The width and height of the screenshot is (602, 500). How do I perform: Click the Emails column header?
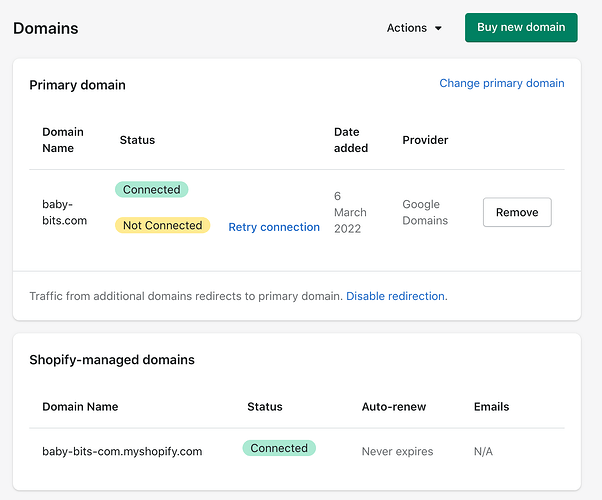(491, 407)
